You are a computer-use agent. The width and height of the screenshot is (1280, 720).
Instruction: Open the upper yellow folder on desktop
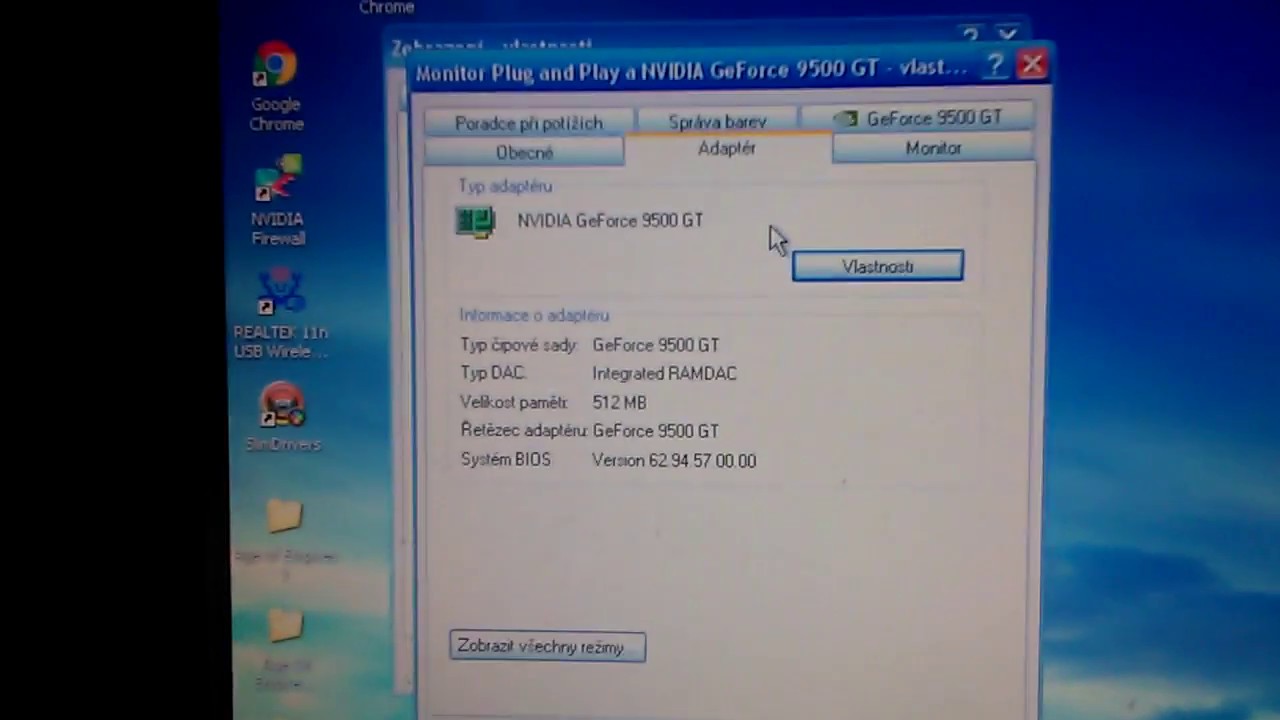[x=284, y=516]
